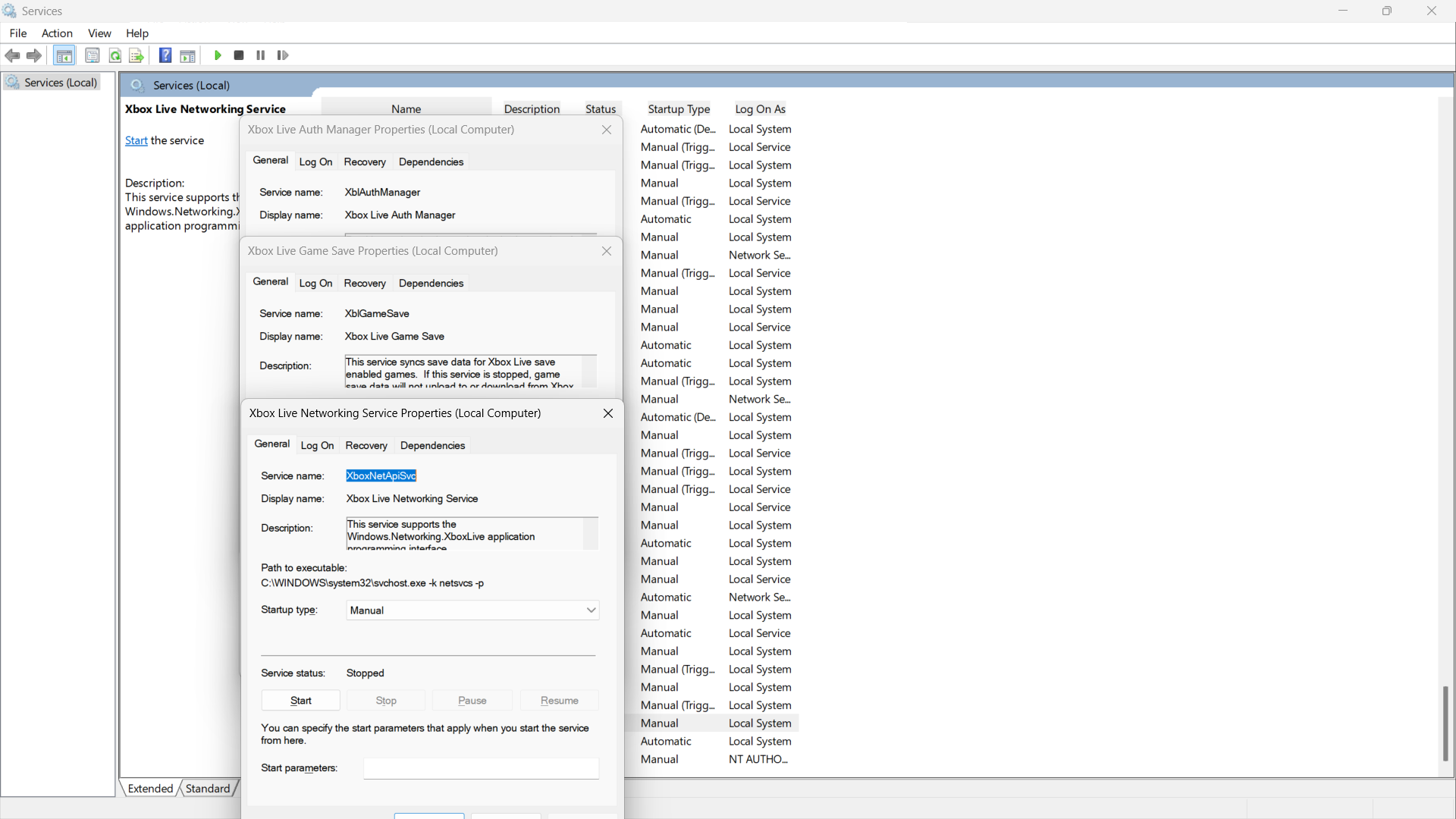The width and height of the screenshot is (1456, 819).
Task: Switch to the Standard view tab
Action: [207, 789]
